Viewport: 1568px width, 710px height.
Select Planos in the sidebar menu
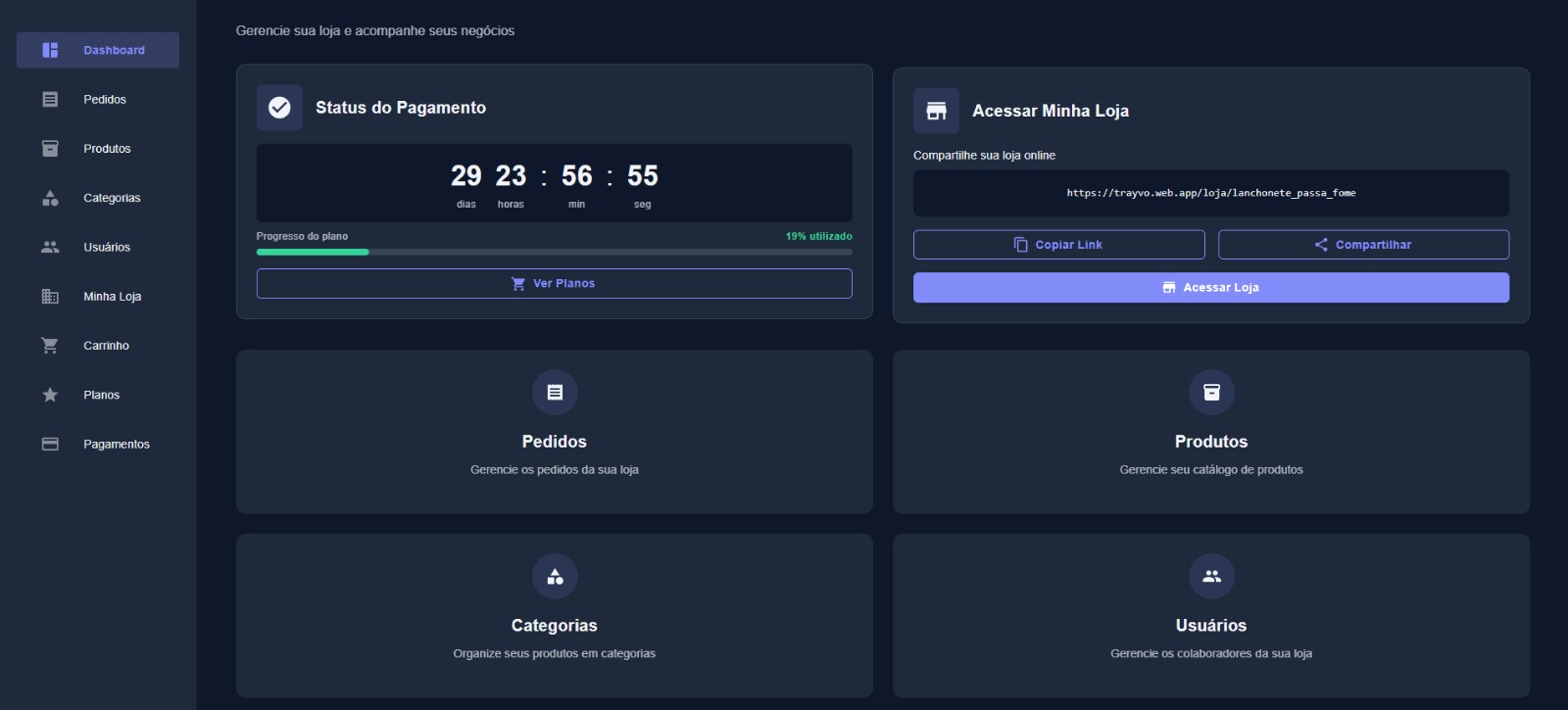(98, 395)
